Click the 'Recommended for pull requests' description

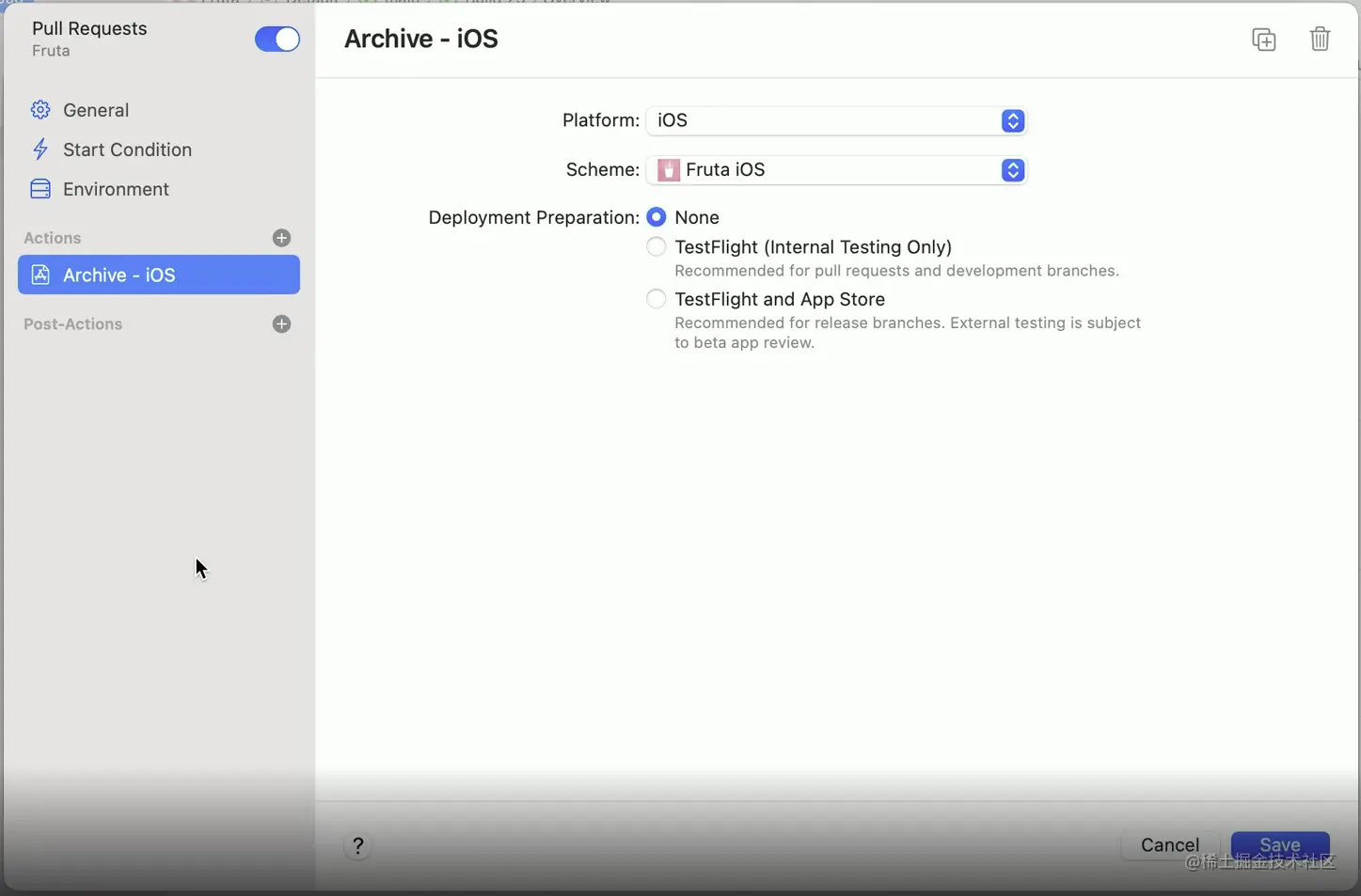click(x=896, y=271)
